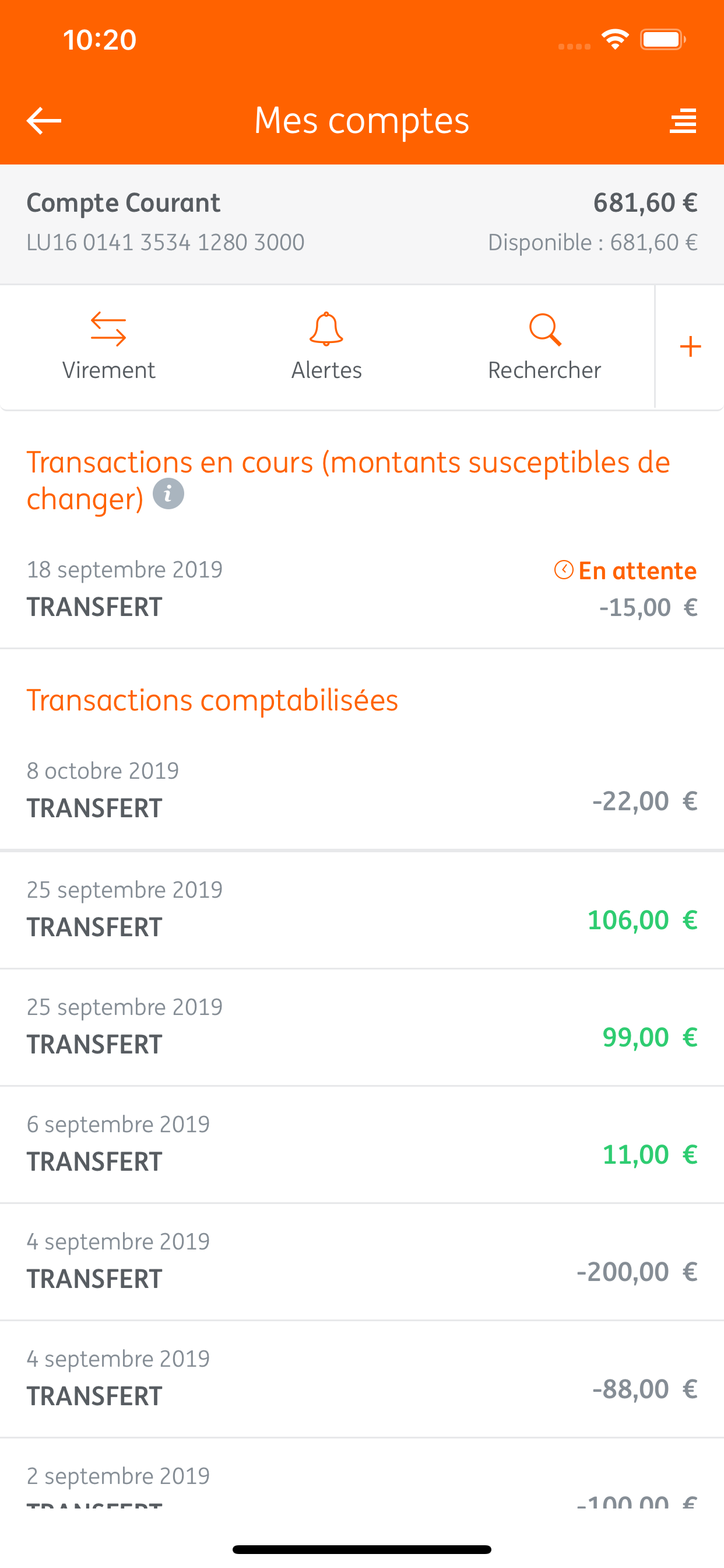Select the 8 octobre 2019 transaction
This screenshot has height=1568, width=724.
[361, 789]
